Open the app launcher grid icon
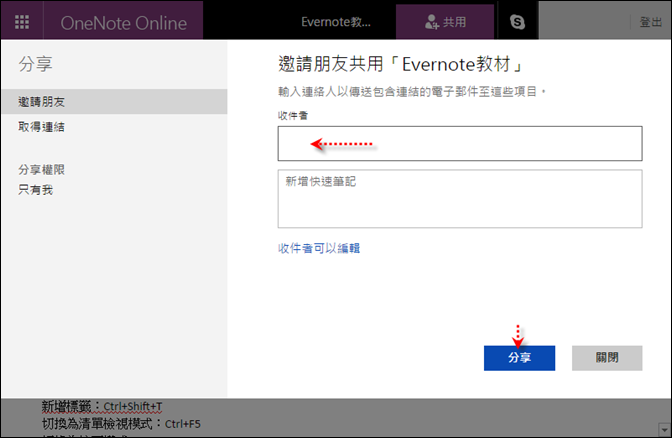Image resolution: width=672 pixels, height=438 pixels. coord(22,22)
